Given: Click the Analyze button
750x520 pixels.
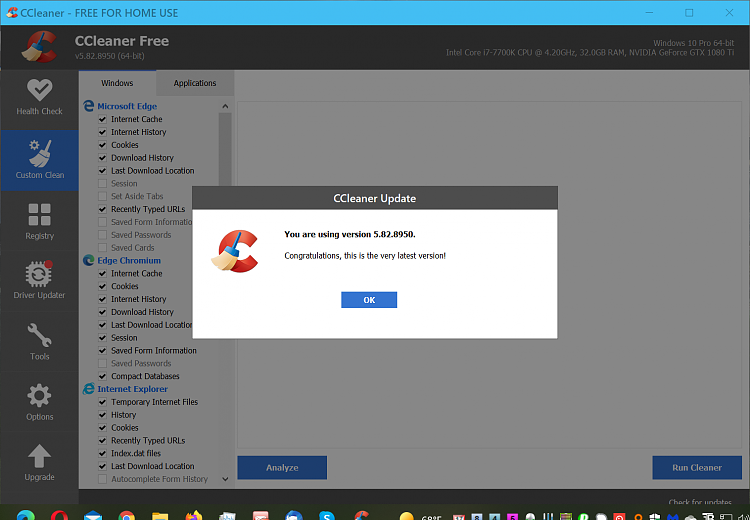Looking at the screenshot, I should [282, 467].
